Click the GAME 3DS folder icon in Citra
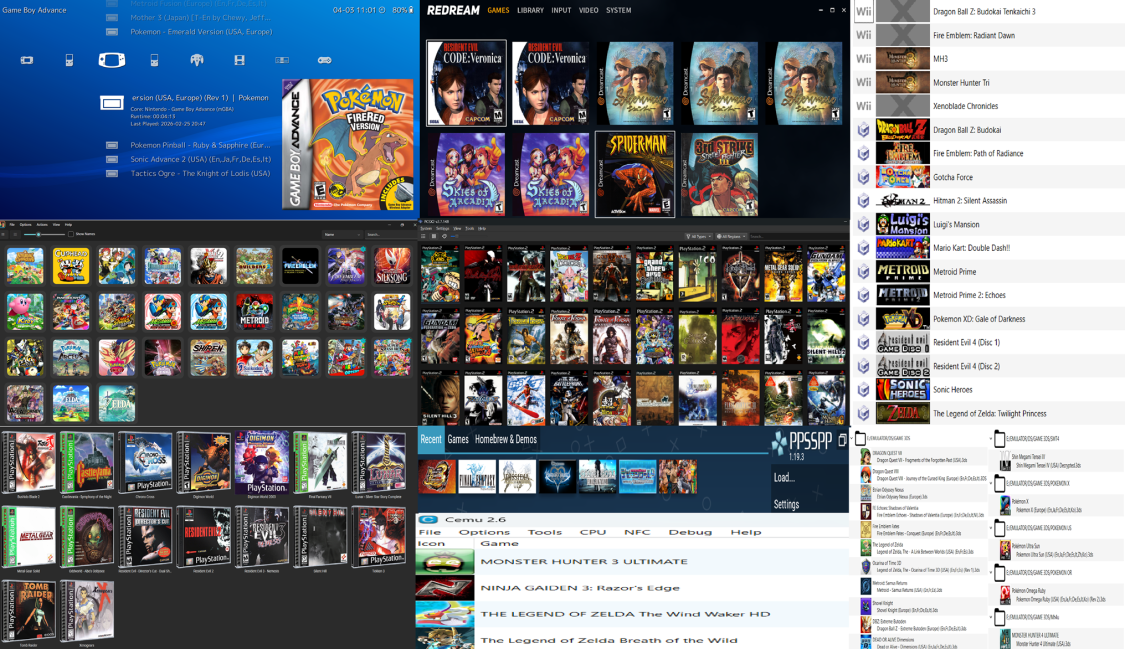 click(x=861, y=438)
